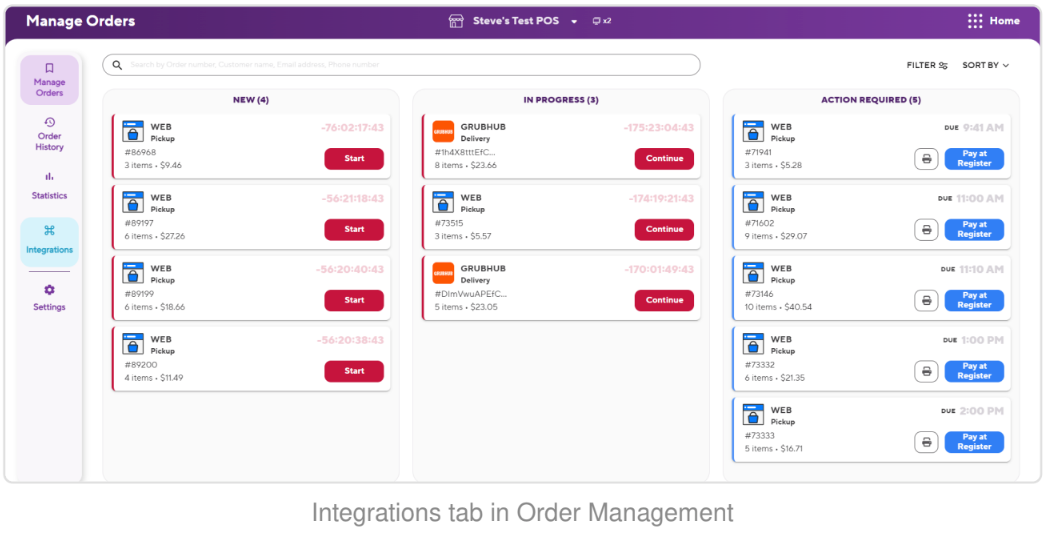This screenshot has height=534, width=1047.
Task: Click Pay at Register for order #73146
Action: point(974,300)
